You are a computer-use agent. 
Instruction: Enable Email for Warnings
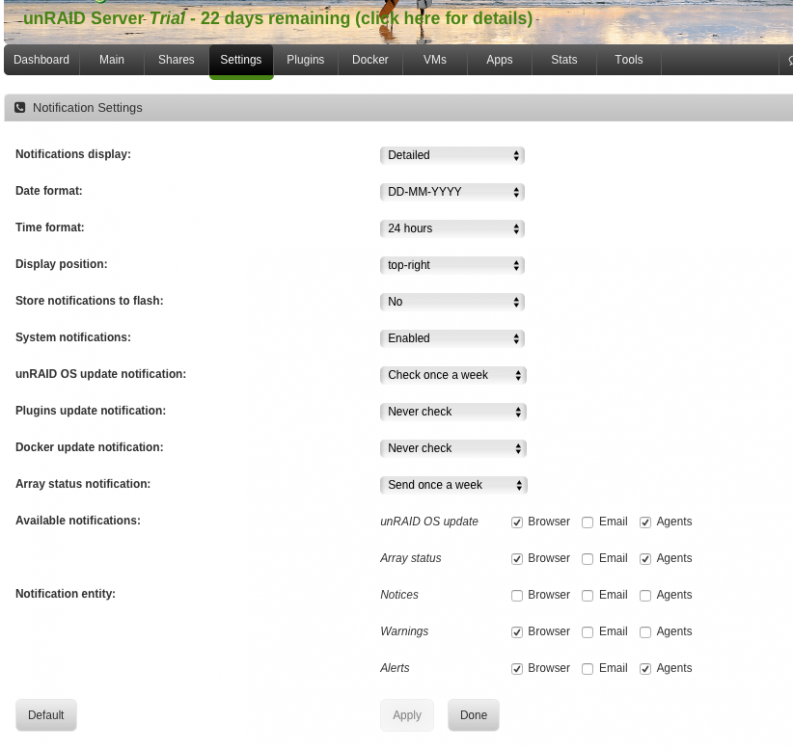coord(587,632)
